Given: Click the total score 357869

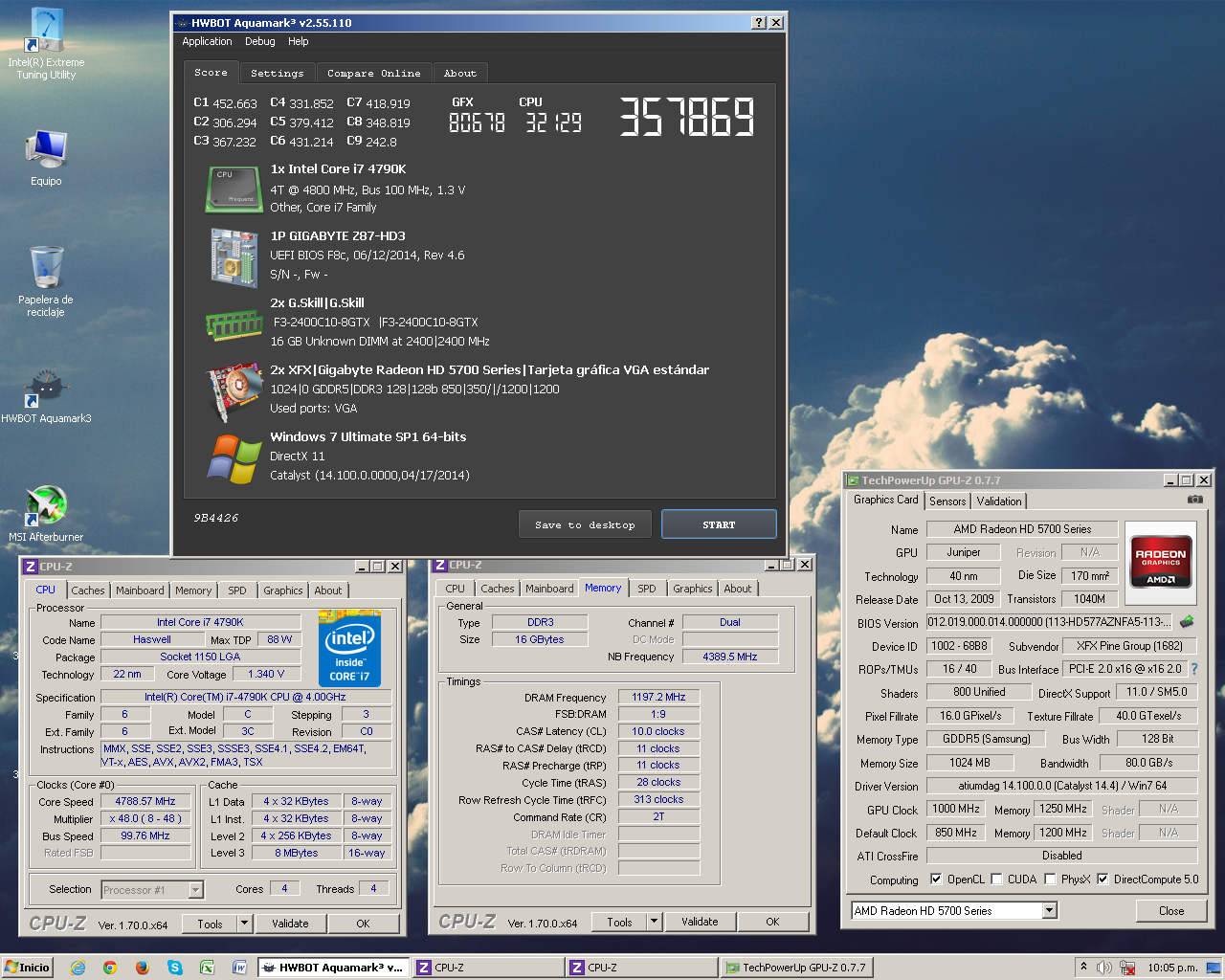Looking at the screenshot, I should [686, 117].
